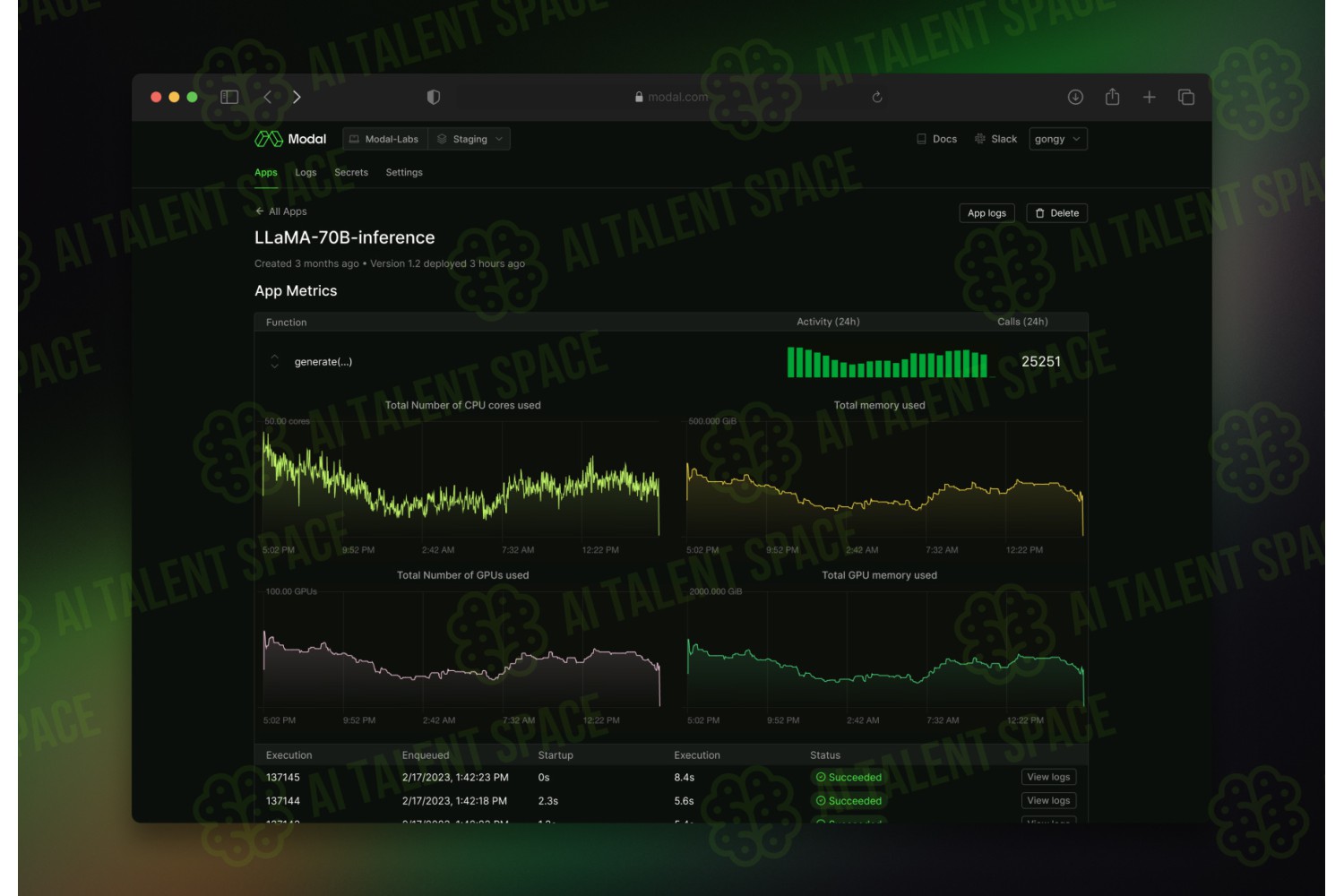Open the privacy shield icon
This screenshot has height=896, width=1344.
pyautogui.click(x=434, y=97)
